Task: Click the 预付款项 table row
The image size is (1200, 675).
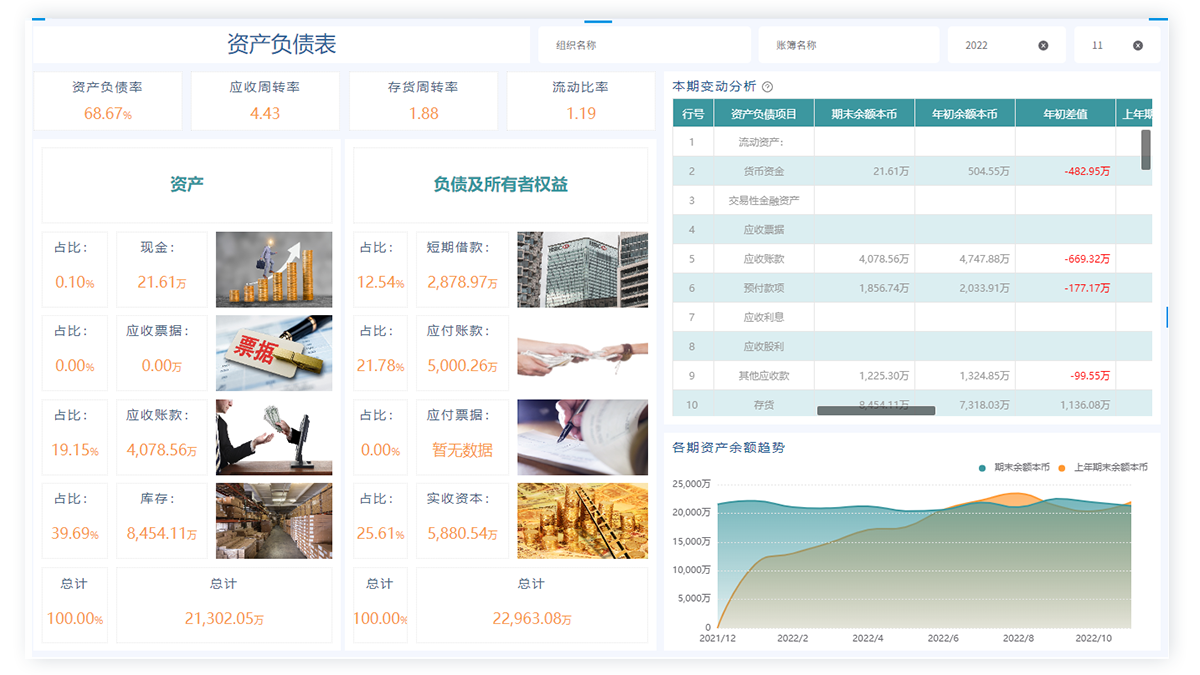Action: point(912,288)
